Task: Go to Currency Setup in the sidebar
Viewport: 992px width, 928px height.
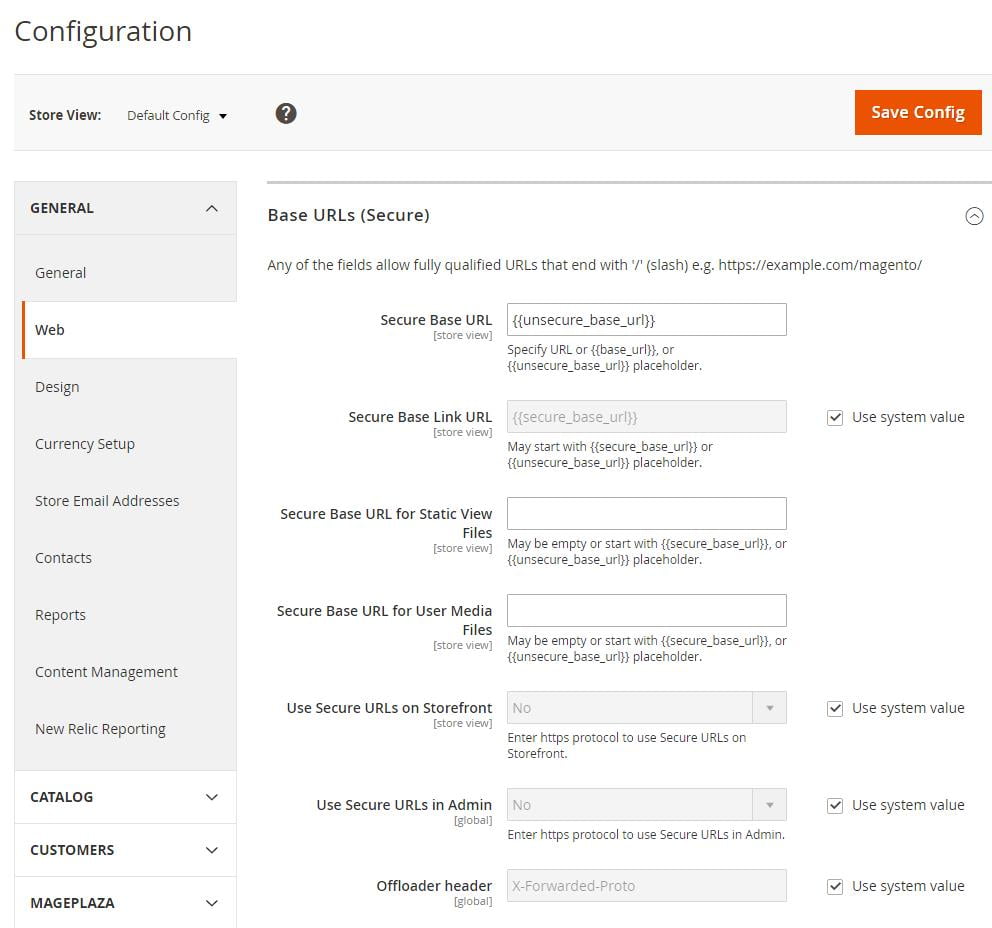Action: [x=85, y=444]
